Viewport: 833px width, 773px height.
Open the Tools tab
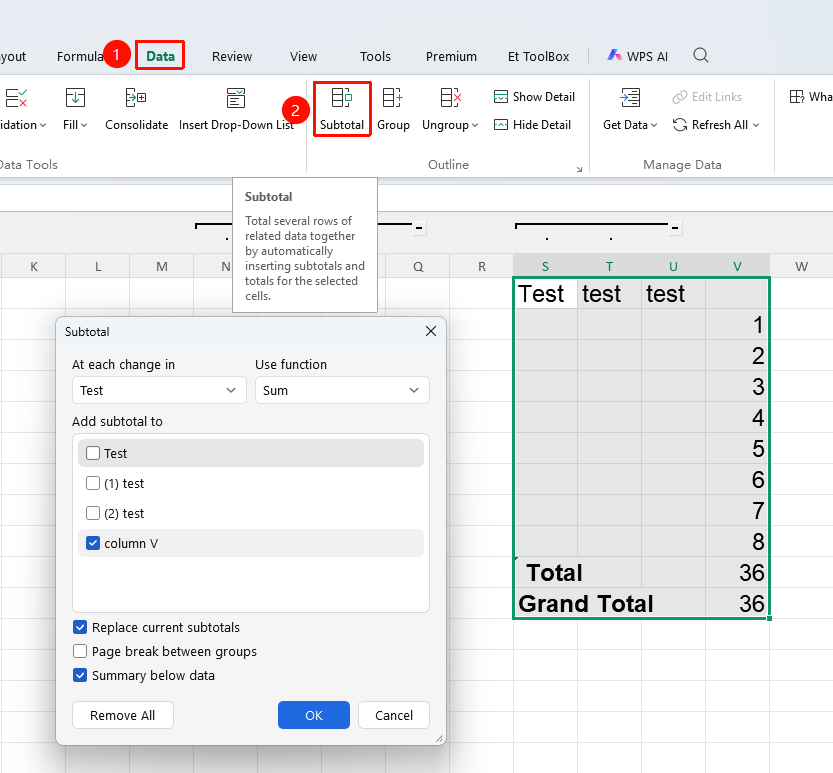pyautogui.click(x=375, y=56)
